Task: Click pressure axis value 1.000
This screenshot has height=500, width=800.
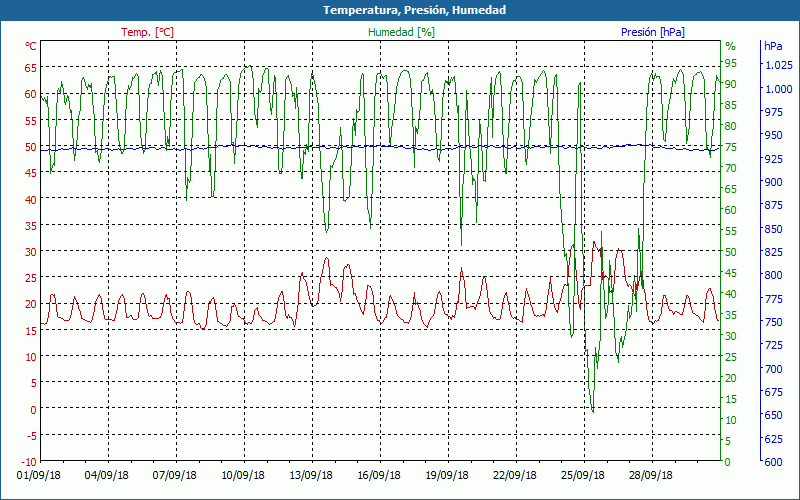Action: click(779, 89)
